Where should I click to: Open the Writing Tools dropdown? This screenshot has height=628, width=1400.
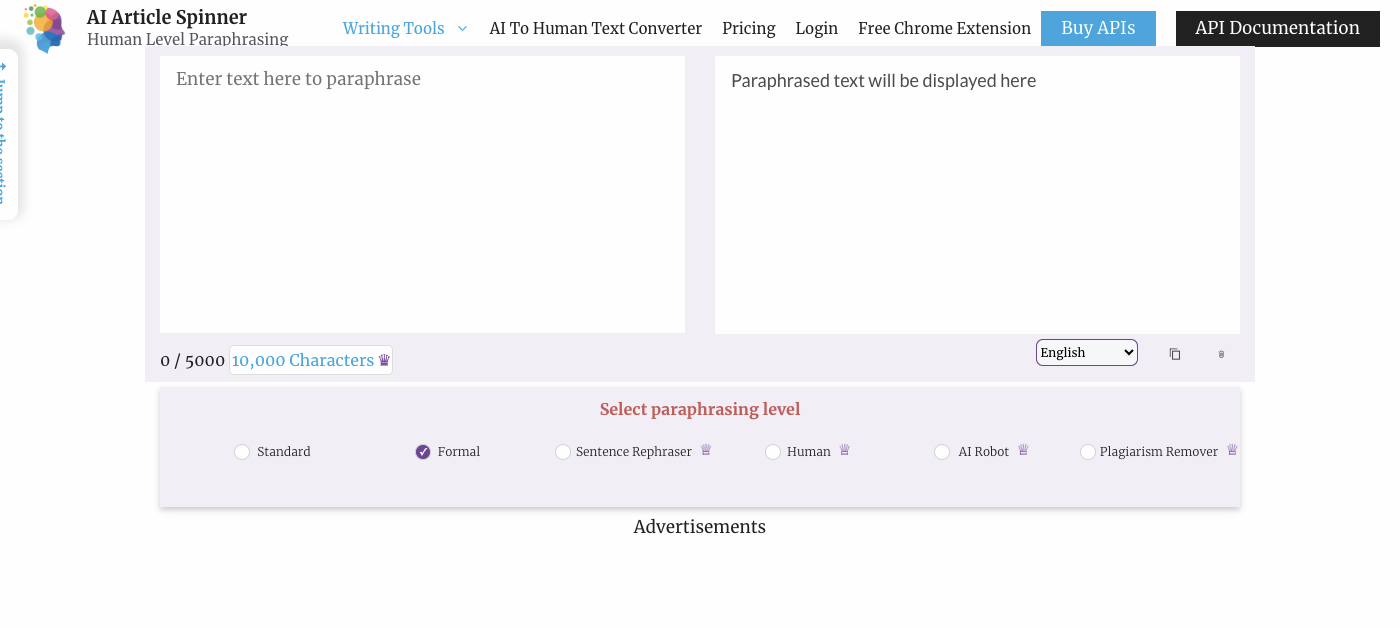click(404, 28)
